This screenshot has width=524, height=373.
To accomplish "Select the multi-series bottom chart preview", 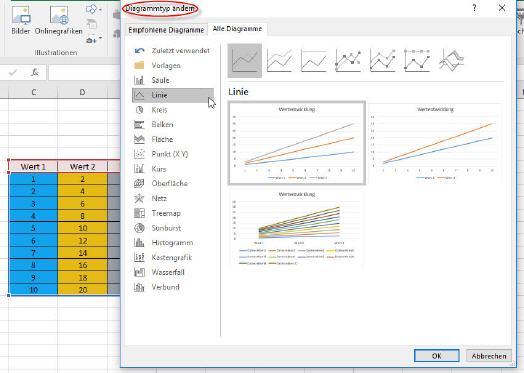I will pos(297,228).
